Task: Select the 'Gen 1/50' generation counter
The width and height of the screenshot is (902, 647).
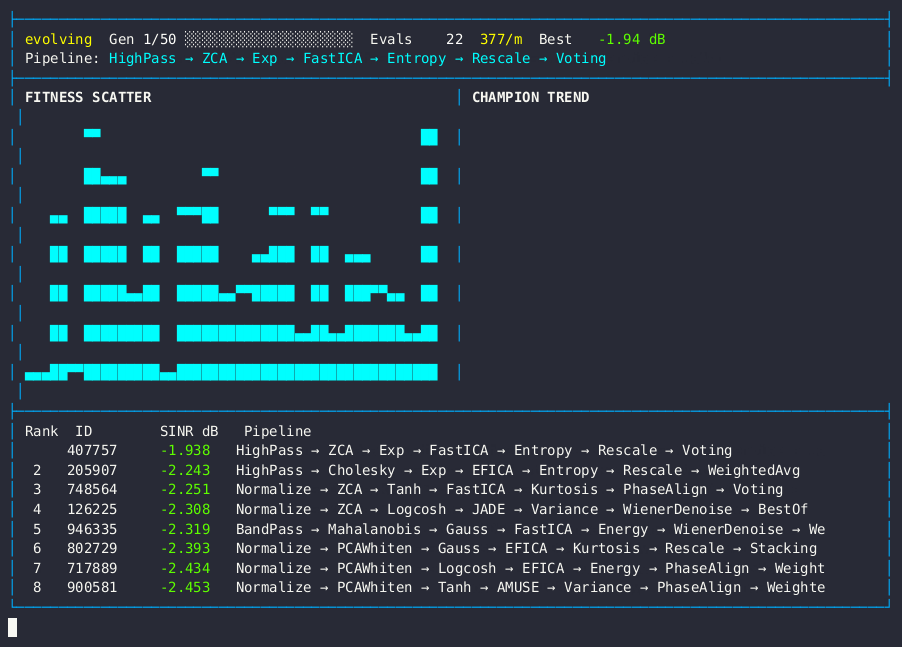Action: point(143,39)
